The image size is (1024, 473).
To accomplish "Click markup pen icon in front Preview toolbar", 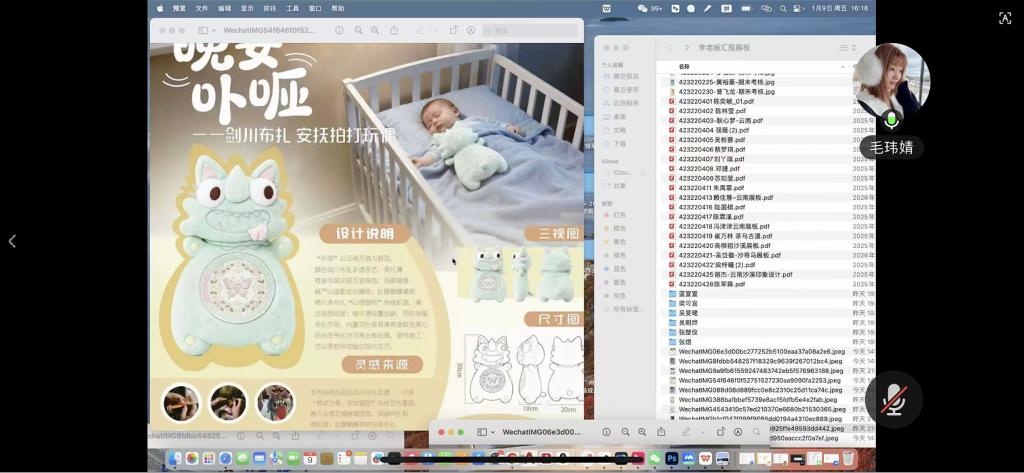I will click(x=685, y=432).
